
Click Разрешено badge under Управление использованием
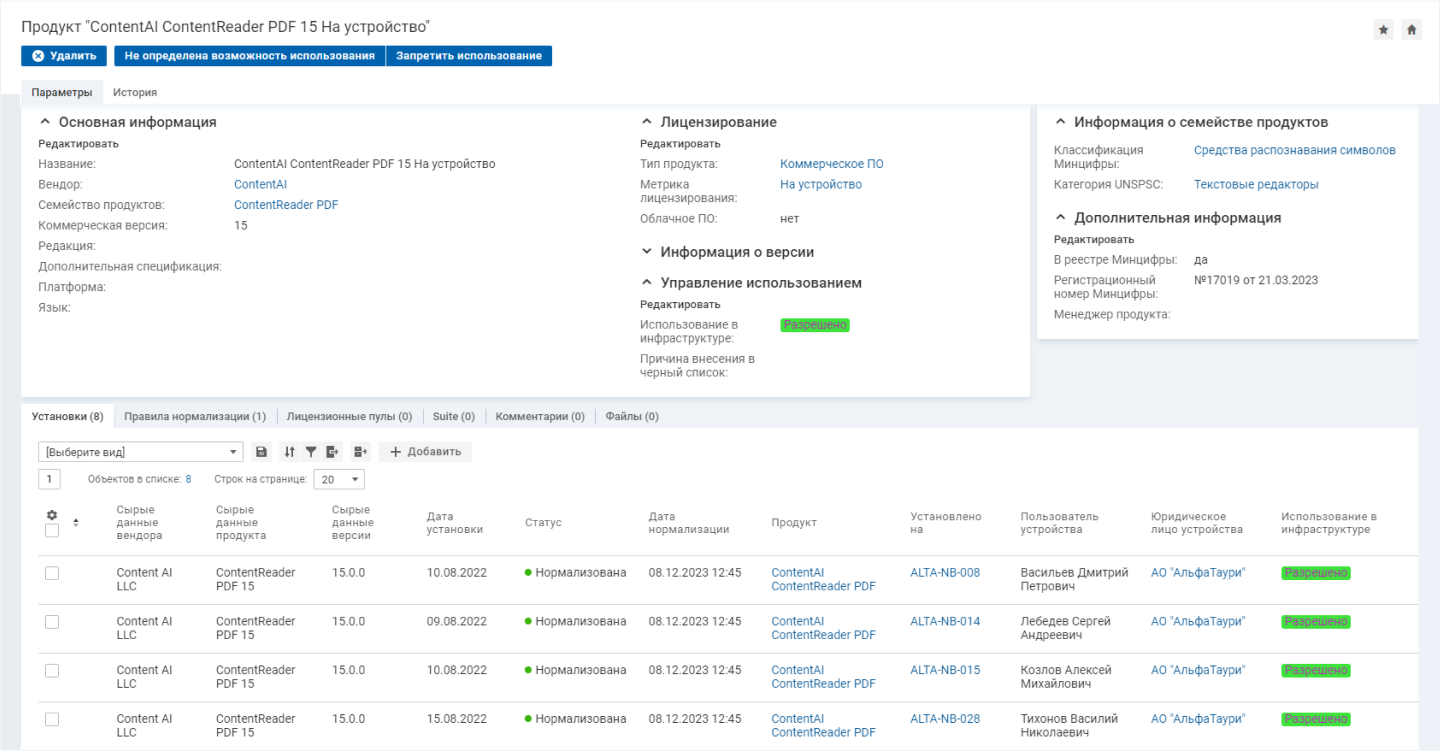[x=815, y=325]
